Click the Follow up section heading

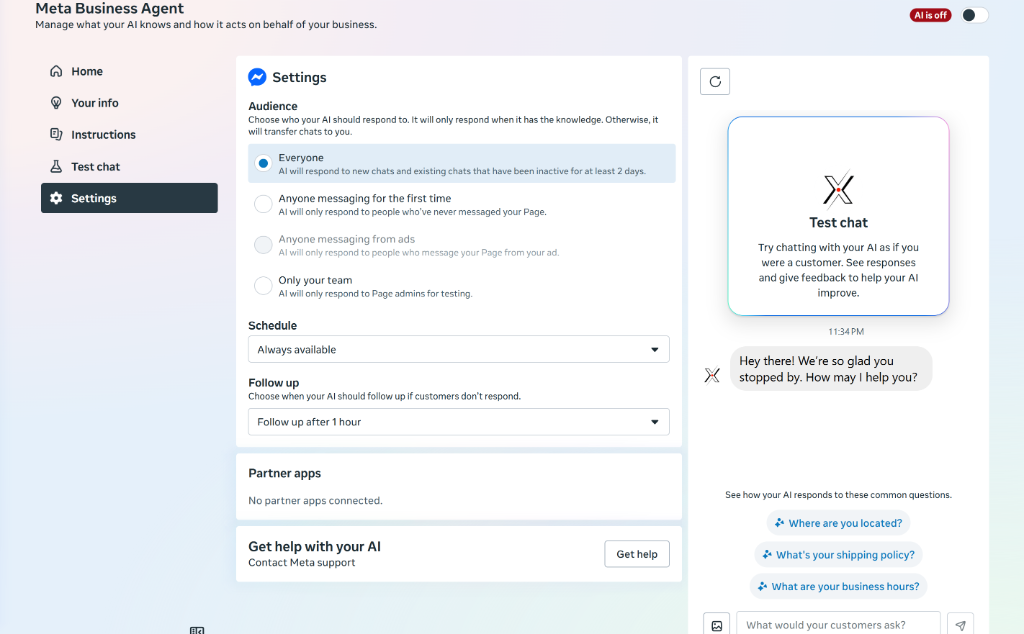(x=274, y=383)
